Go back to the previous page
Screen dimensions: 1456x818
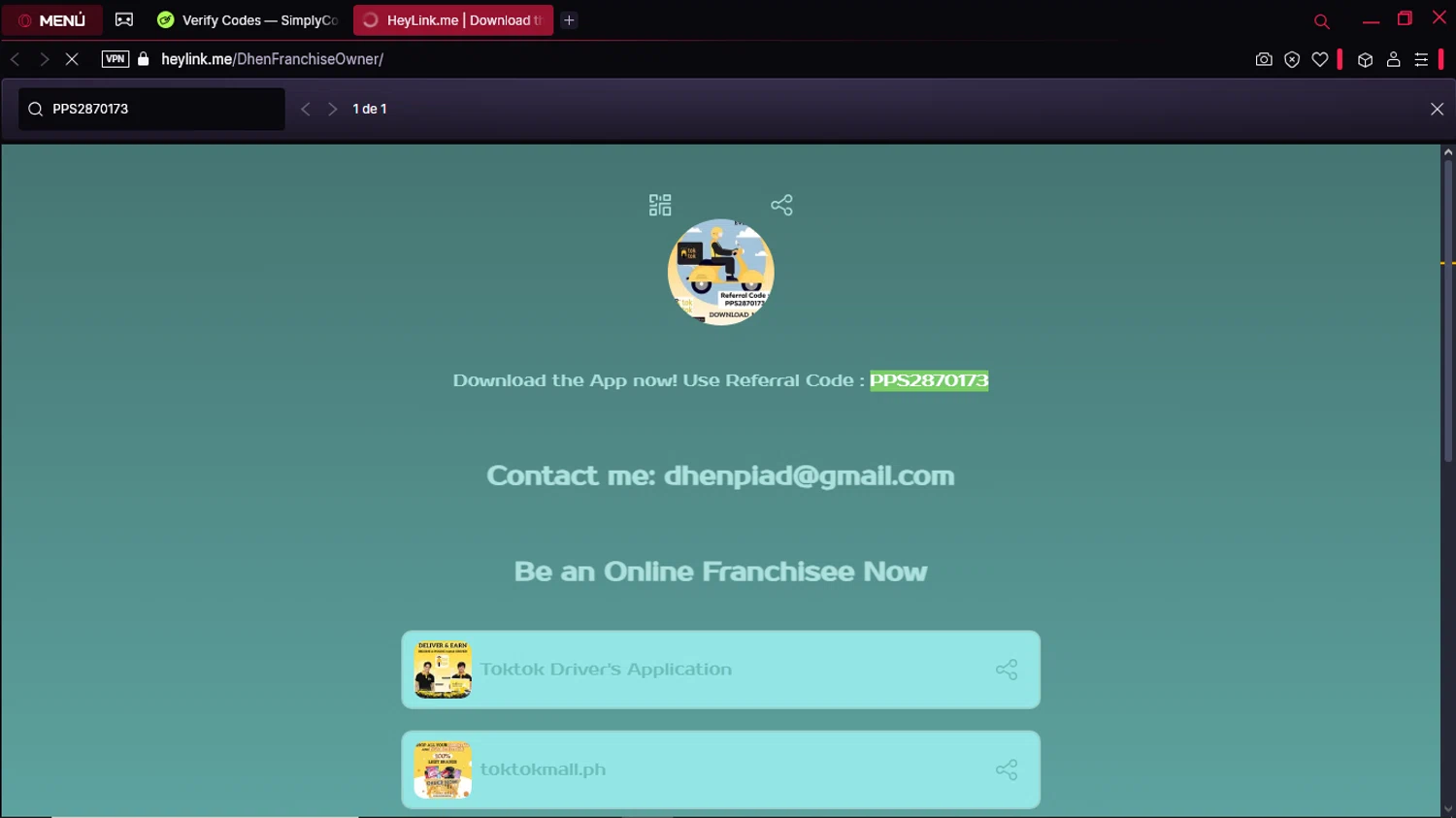coord(16,59)
